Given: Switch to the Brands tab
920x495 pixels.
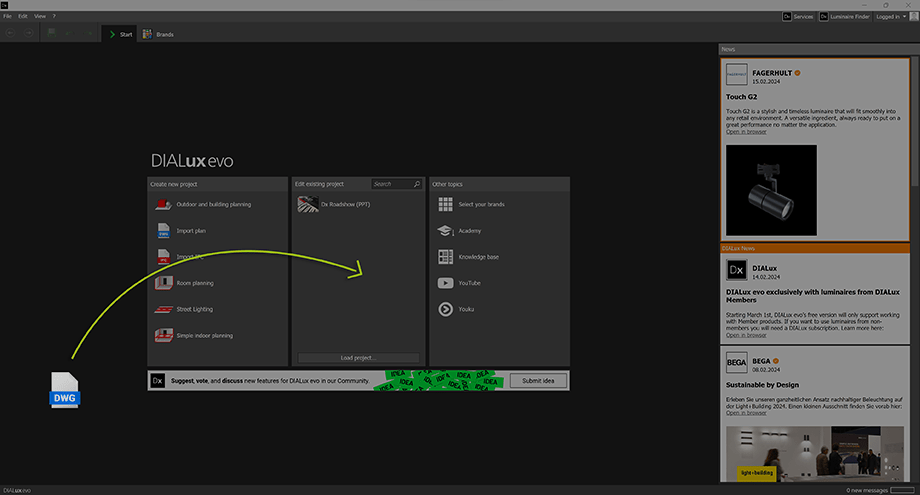Looking at the screenshot, I should (158, 34).
